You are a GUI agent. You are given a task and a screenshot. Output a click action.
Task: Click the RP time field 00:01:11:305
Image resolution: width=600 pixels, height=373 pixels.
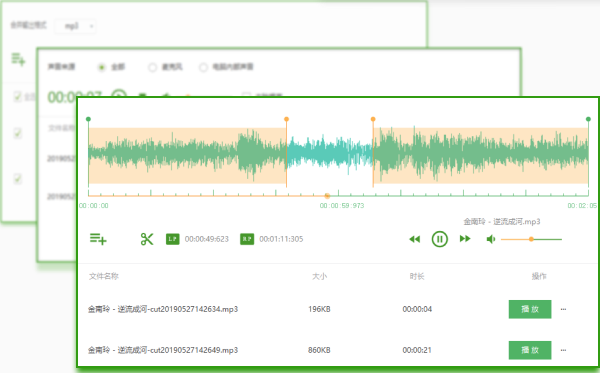(x=281, y=239)
